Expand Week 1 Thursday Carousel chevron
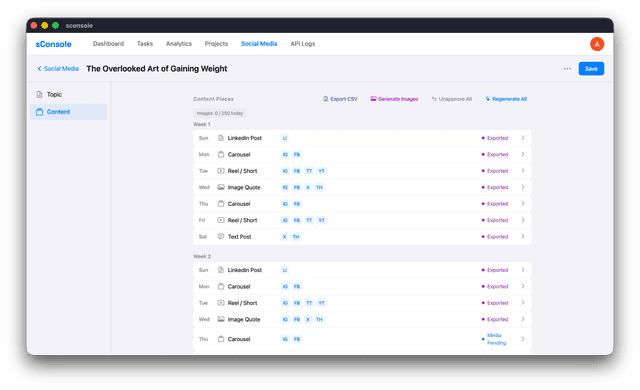This screenshot has width=640, height=390. (x=523, y=204)
